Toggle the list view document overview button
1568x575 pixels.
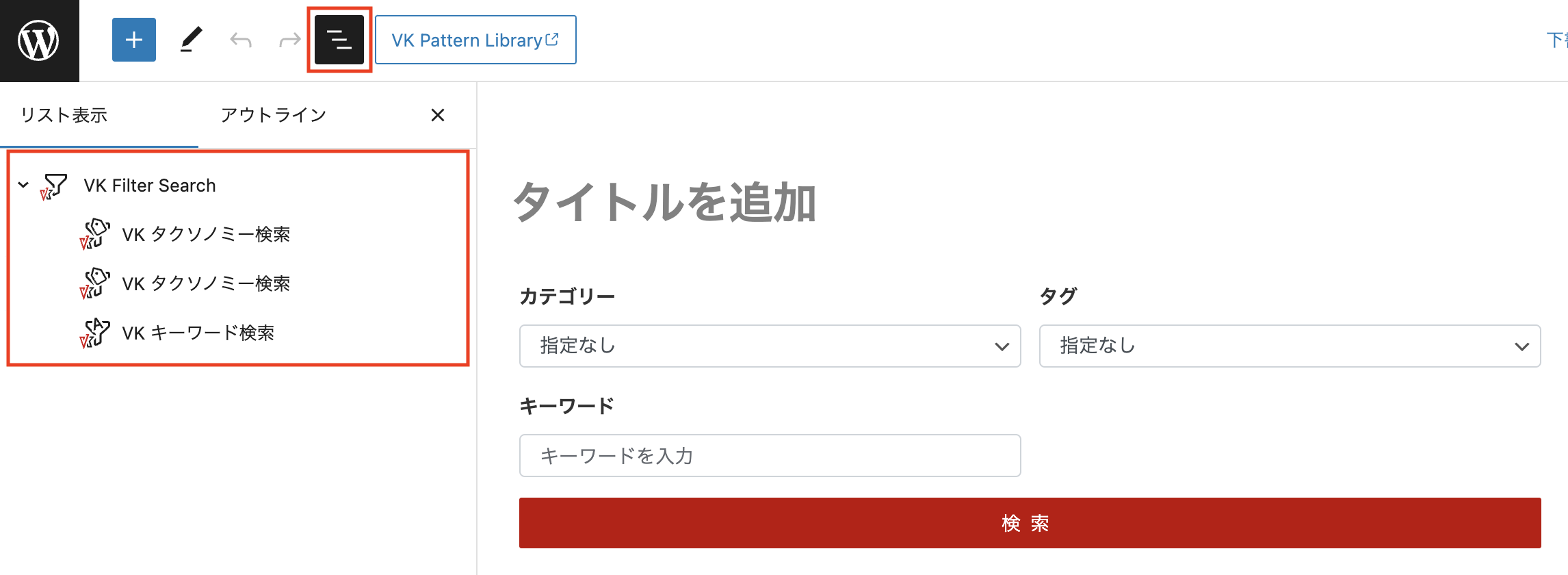click(339, 40)
